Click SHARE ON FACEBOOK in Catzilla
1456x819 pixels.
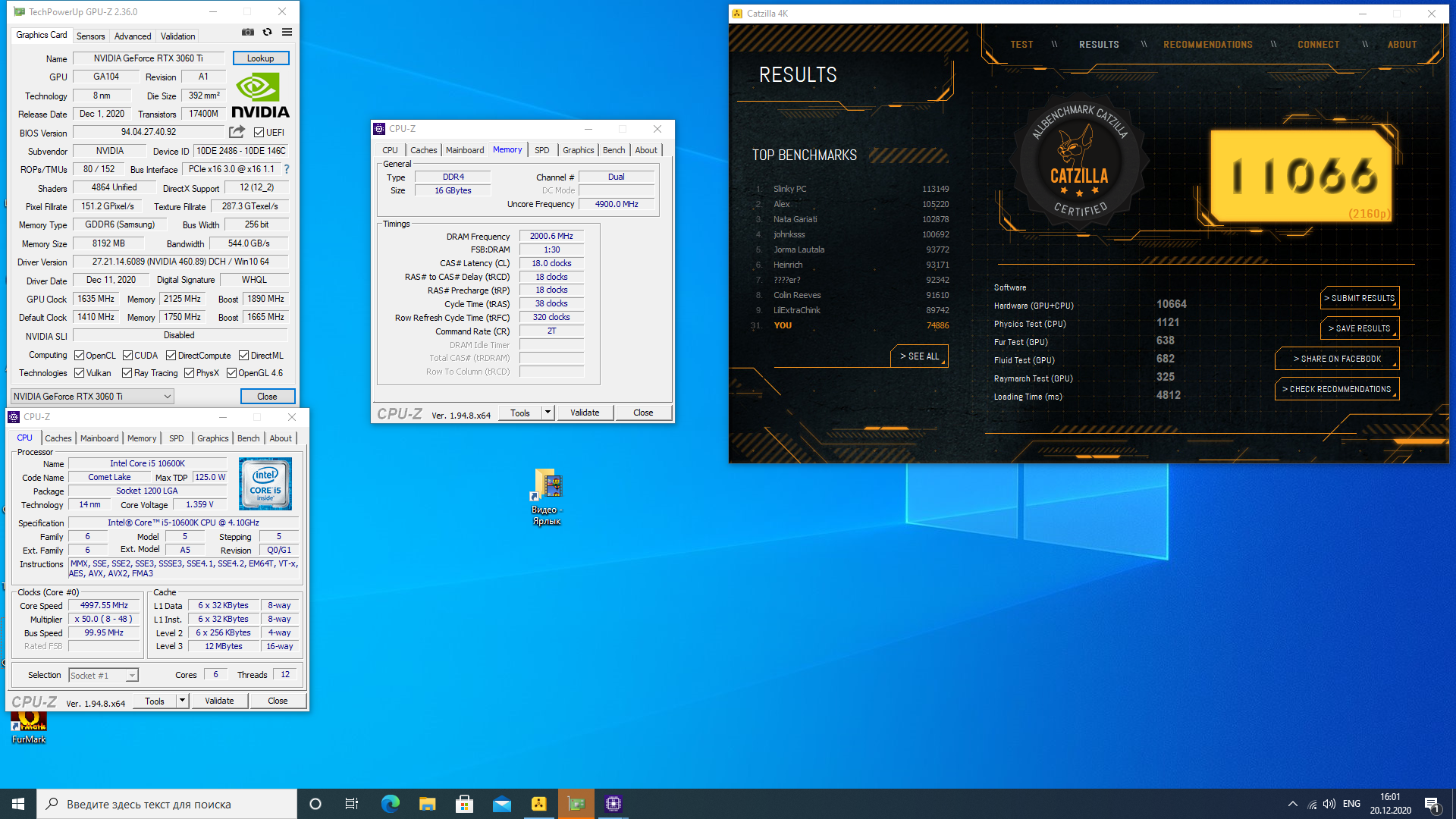click(x=1336, y=359)
